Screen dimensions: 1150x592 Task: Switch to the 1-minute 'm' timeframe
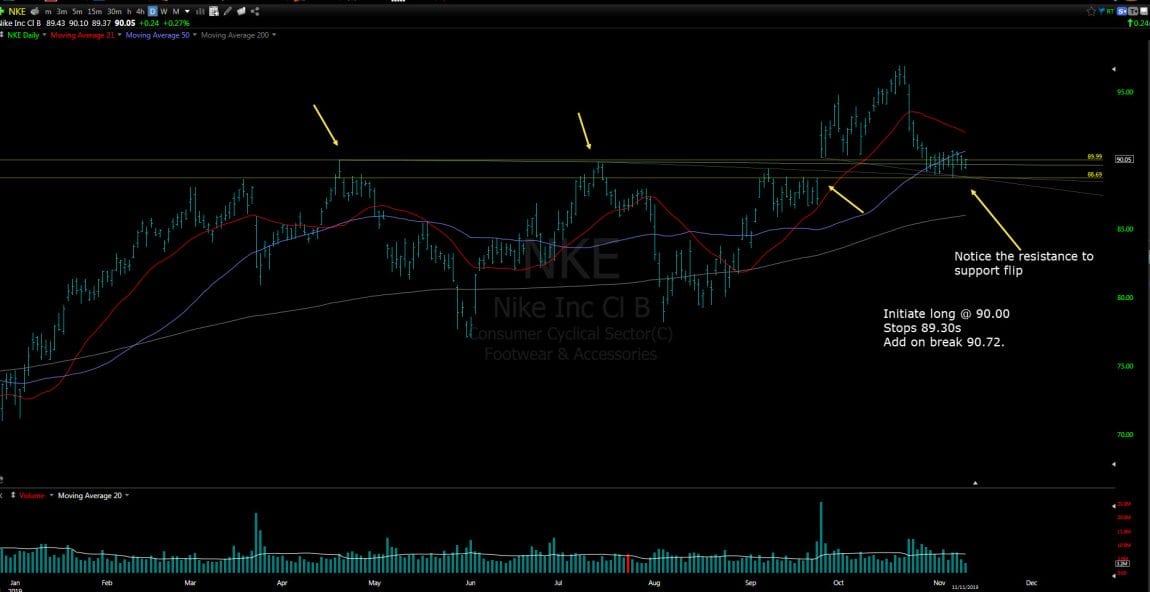click(x=48, y=12)
